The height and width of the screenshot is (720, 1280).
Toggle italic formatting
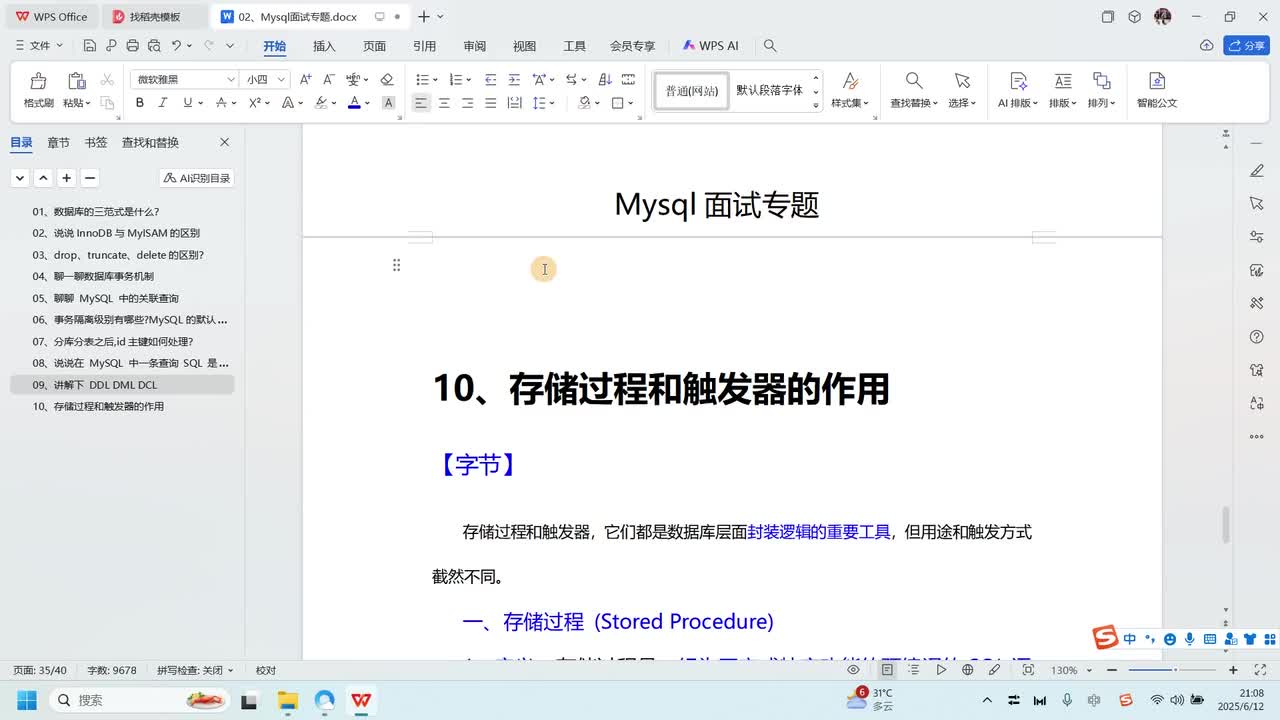coord(164,103)
